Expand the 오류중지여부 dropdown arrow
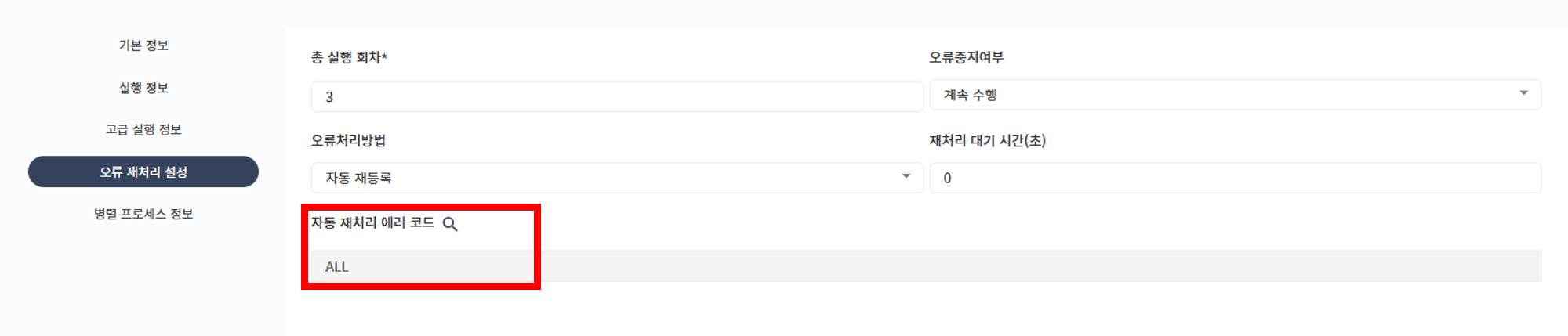Screen dimensions: 1568x336 point(1523,93)
